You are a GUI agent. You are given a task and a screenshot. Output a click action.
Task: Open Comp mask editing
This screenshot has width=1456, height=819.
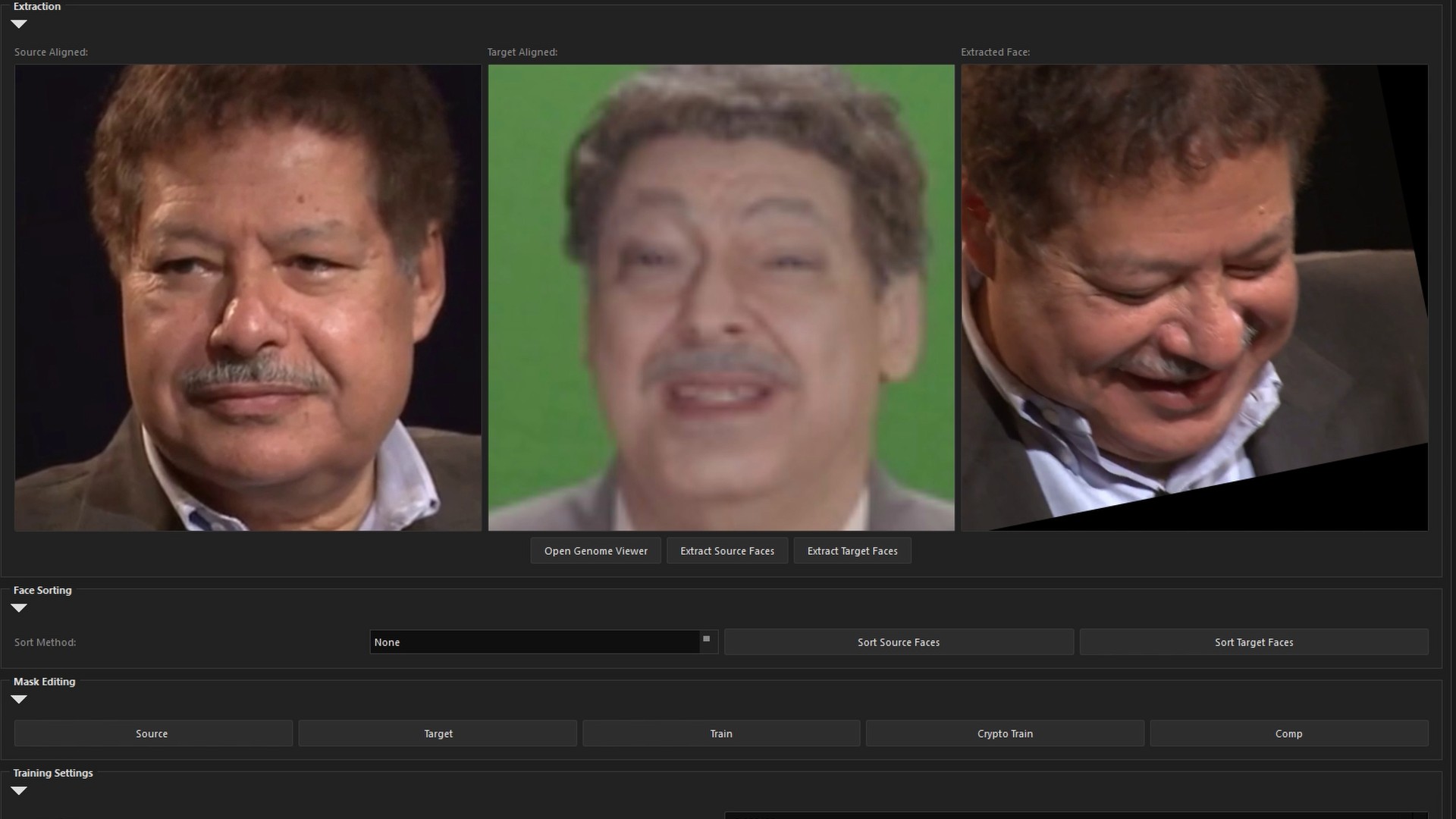pyautogui.click(x=1288, y=734)
